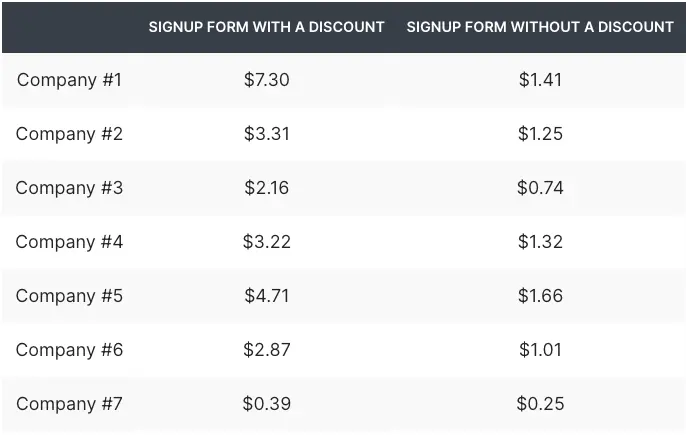Select the Company #3 row label
The image size is (686, 435).
click(69, 188)
